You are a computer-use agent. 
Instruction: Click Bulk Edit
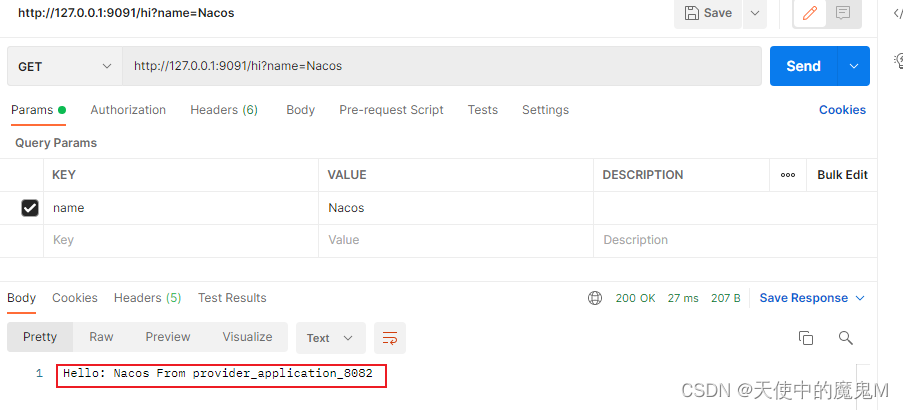coord(842,175)
